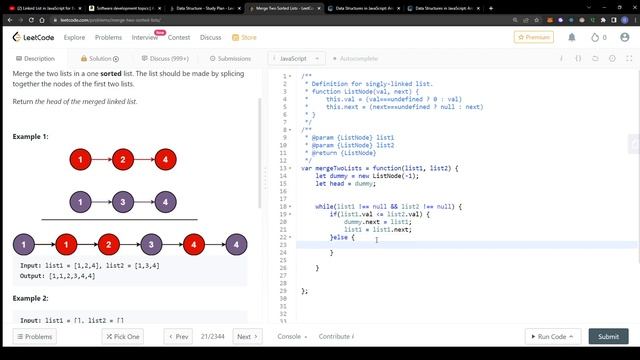Click the editor info icon
This screenshot has height=360, width=640.
[561, 58]
